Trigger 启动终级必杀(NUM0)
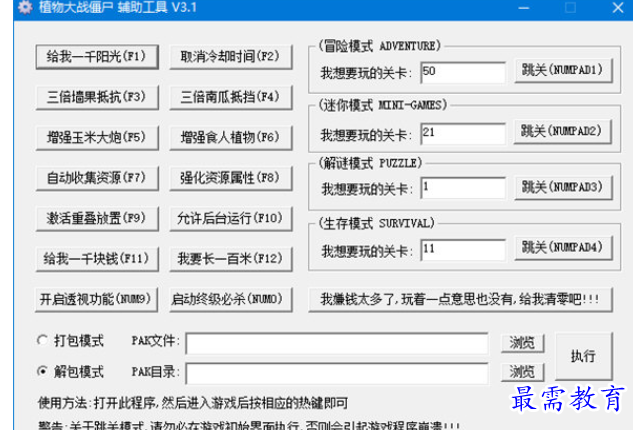This screenshot has width=633, height=430. coord(231,300)
